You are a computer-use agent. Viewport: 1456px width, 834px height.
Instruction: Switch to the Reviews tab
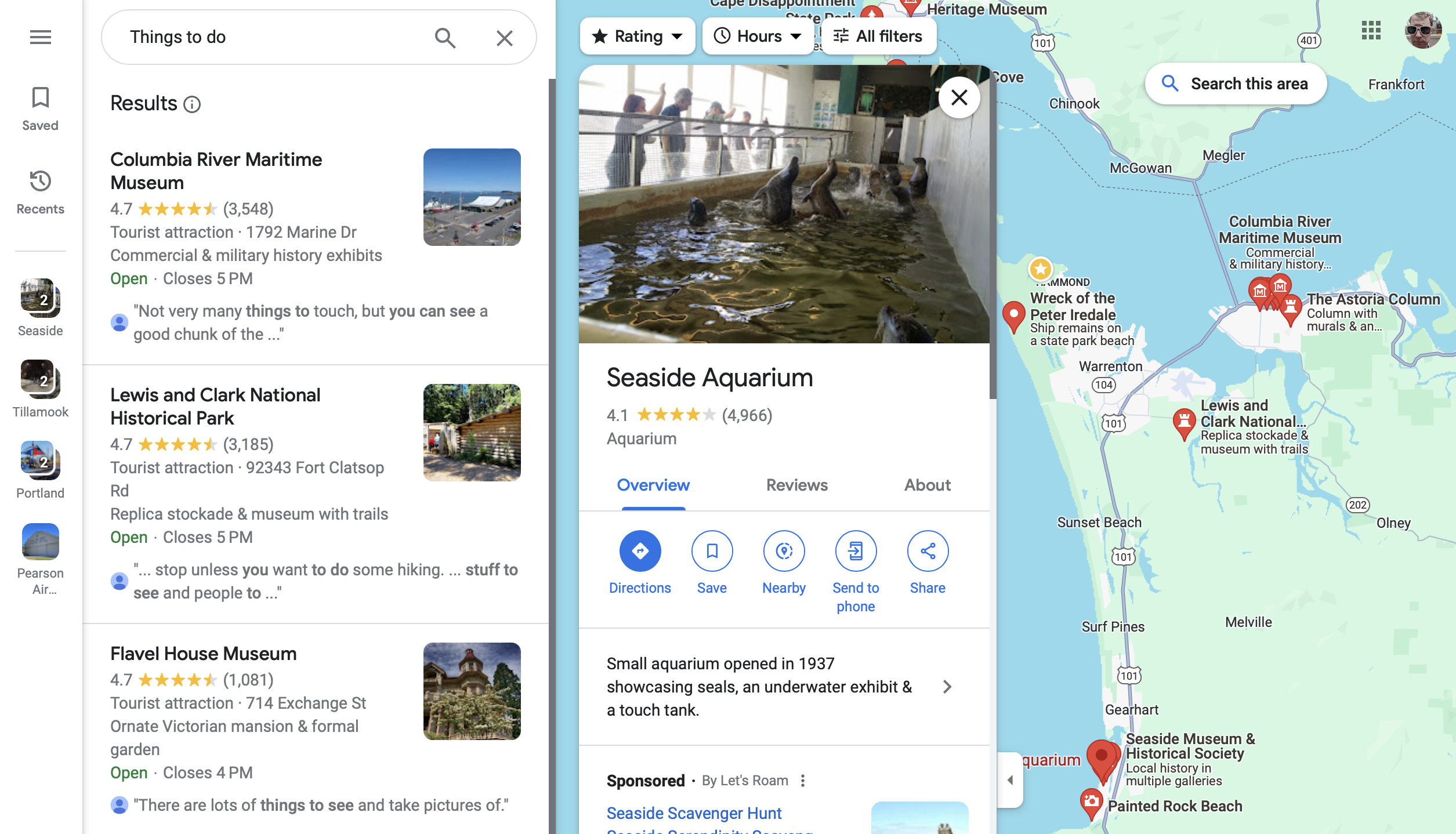tap(797, 485)
